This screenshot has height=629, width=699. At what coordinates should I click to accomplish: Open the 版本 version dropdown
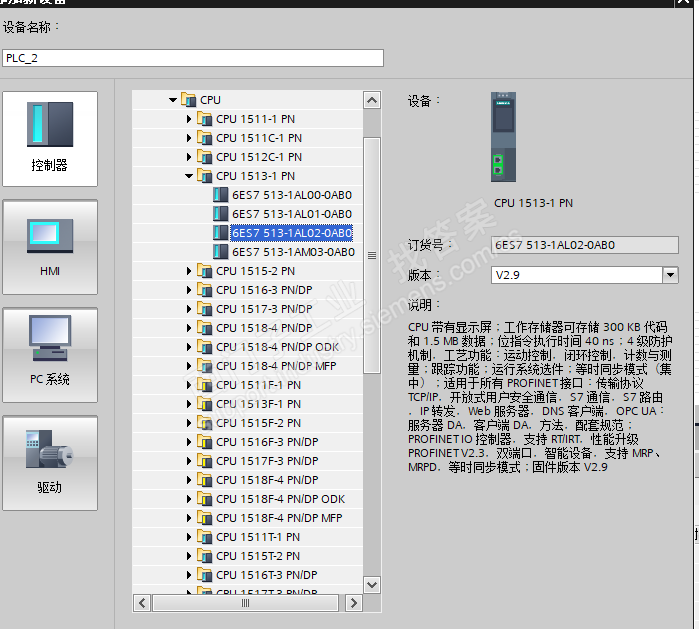[x=670, y=275]
